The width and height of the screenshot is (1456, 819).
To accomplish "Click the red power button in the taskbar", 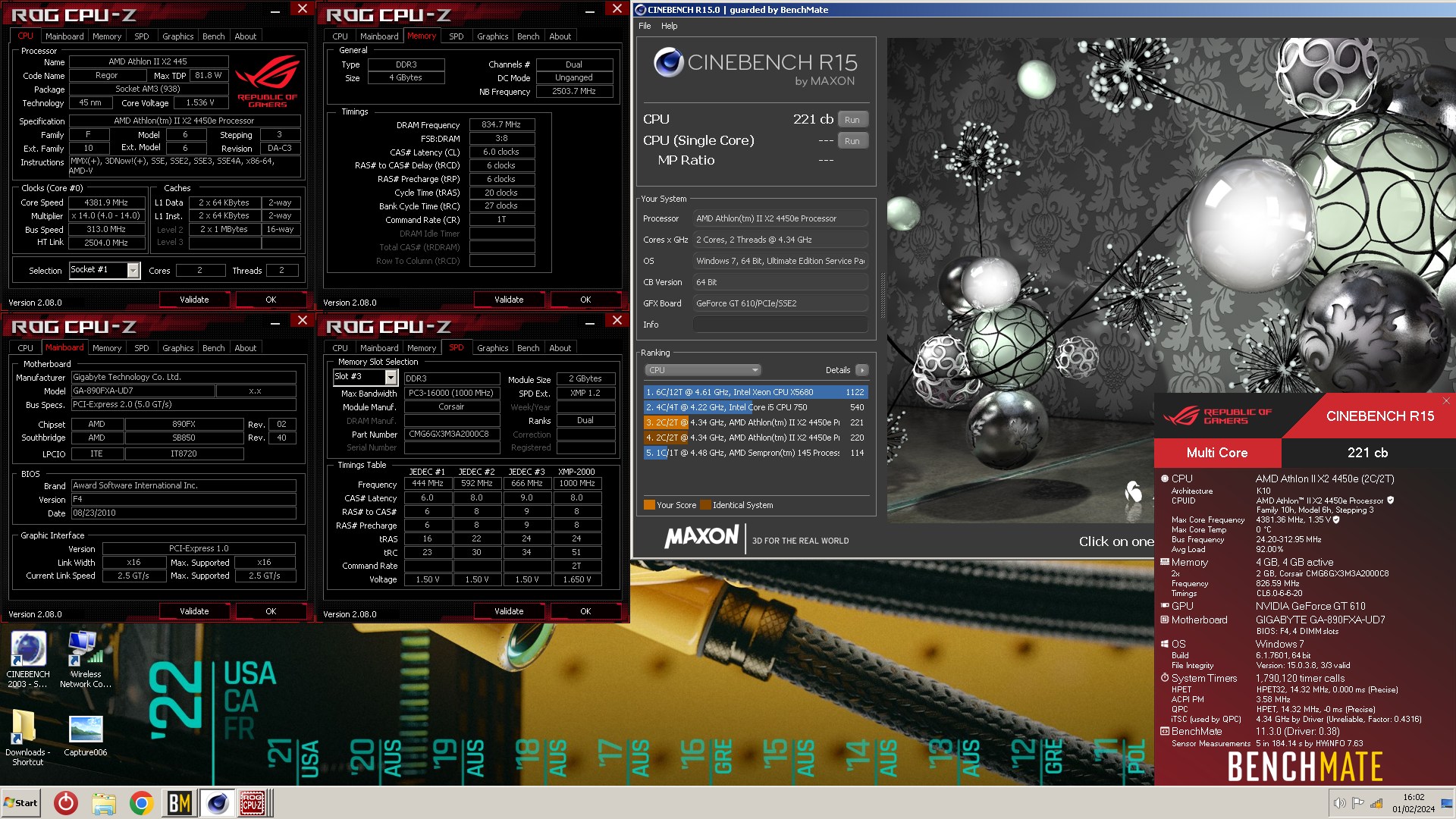I will coord(66,803).
